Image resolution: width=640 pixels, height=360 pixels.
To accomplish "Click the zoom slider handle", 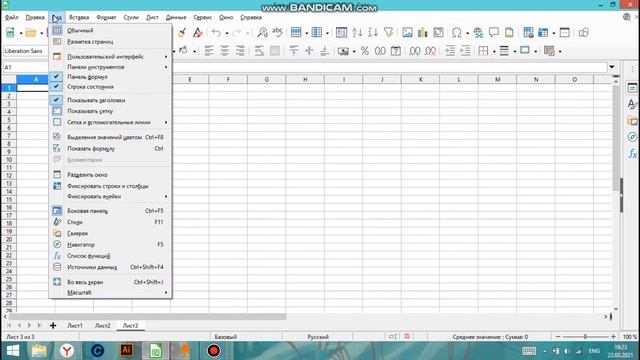I will 585,337.
